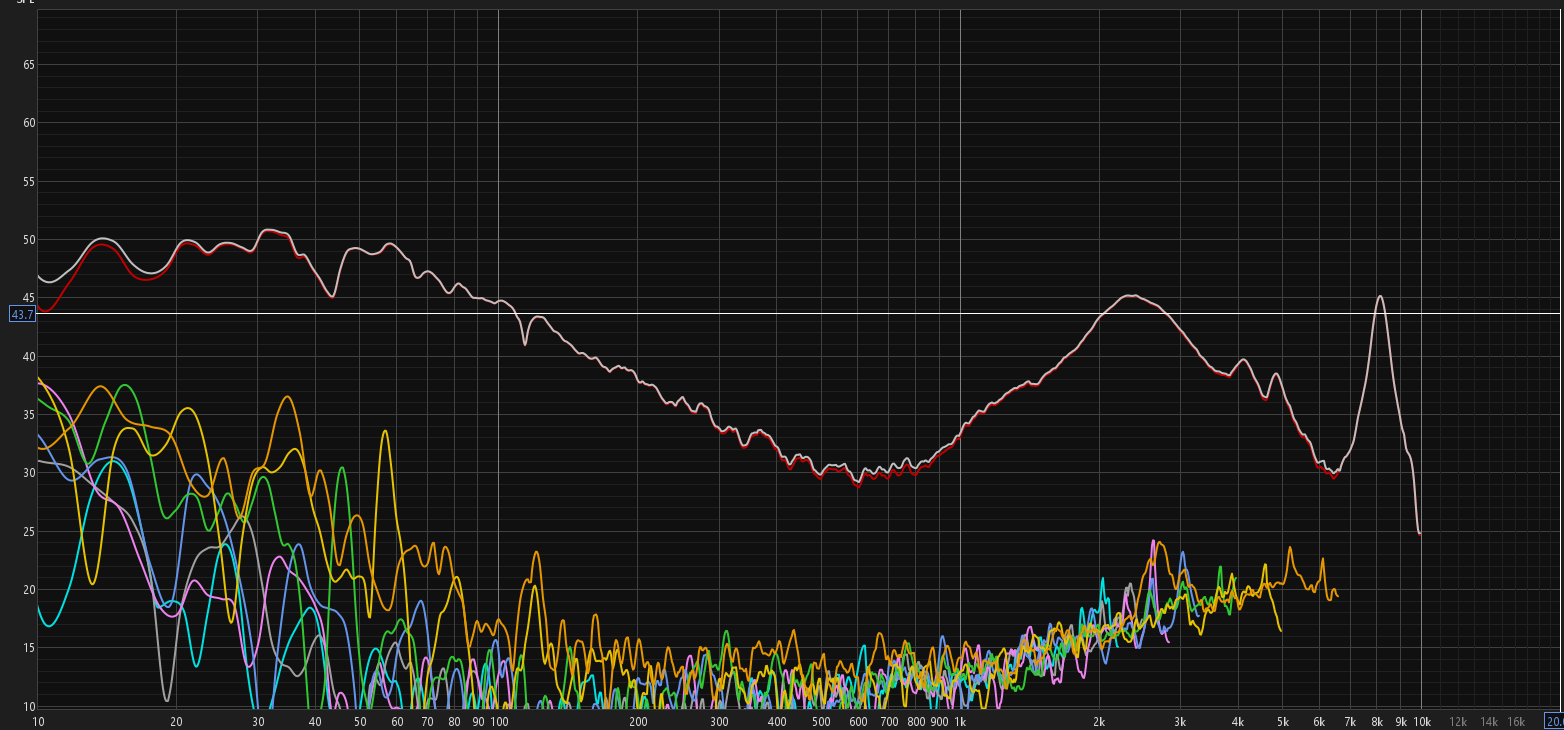Click the 800 frequency axis label
1564x730 pixels.
(916, 721)
